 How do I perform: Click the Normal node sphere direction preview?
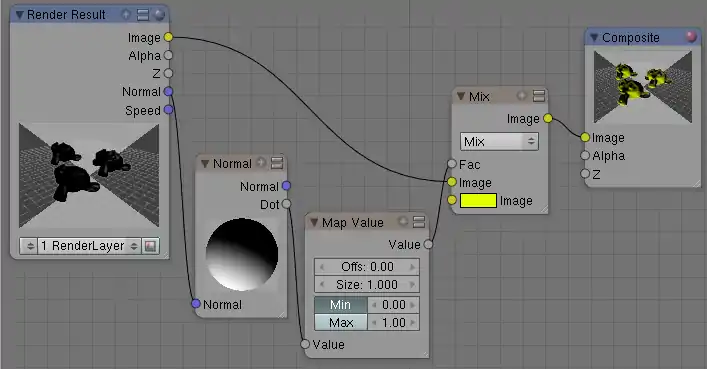242,254
